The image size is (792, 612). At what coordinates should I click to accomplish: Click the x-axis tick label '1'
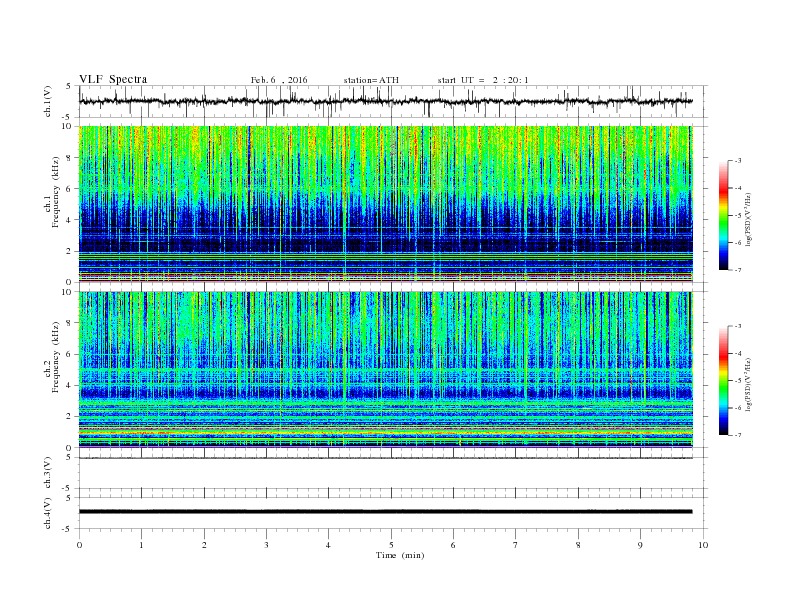click(x=141, y=545)
